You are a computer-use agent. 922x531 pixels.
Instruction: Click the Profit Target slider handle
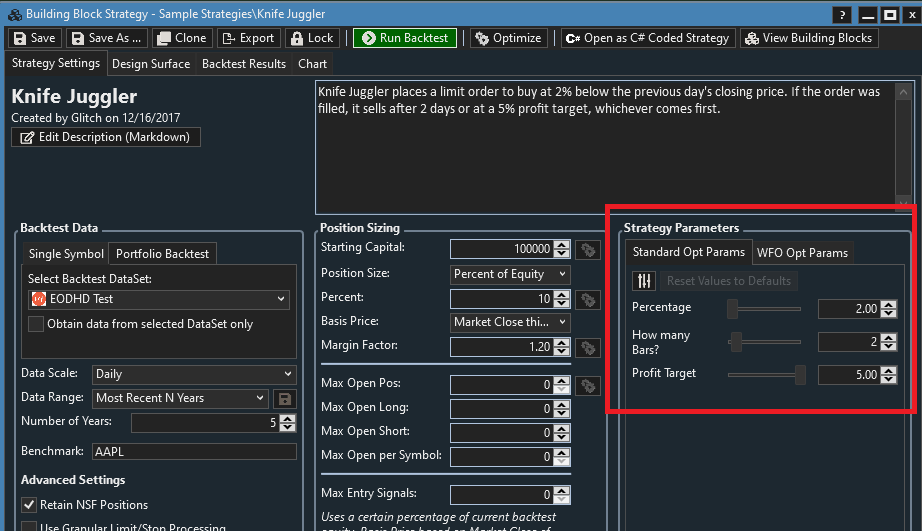pos(800,375)
